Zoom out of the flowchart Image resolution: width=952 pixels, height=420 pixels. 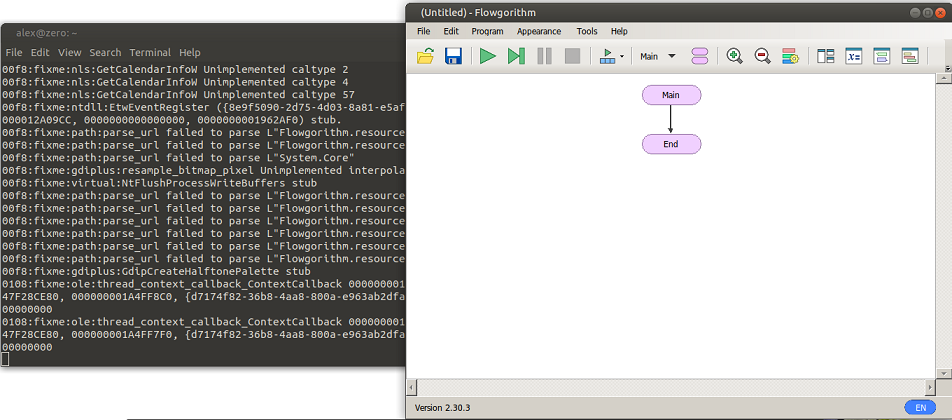[763, 56]
